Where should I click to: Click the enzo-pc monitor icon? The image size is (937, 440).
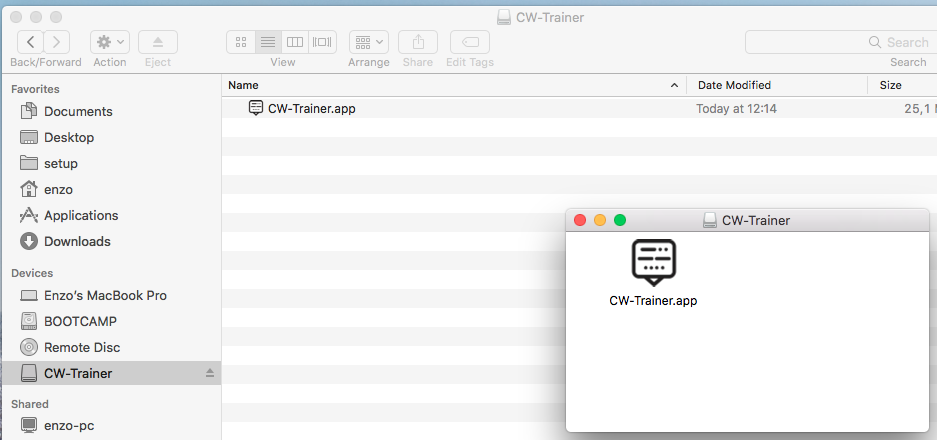29,425
